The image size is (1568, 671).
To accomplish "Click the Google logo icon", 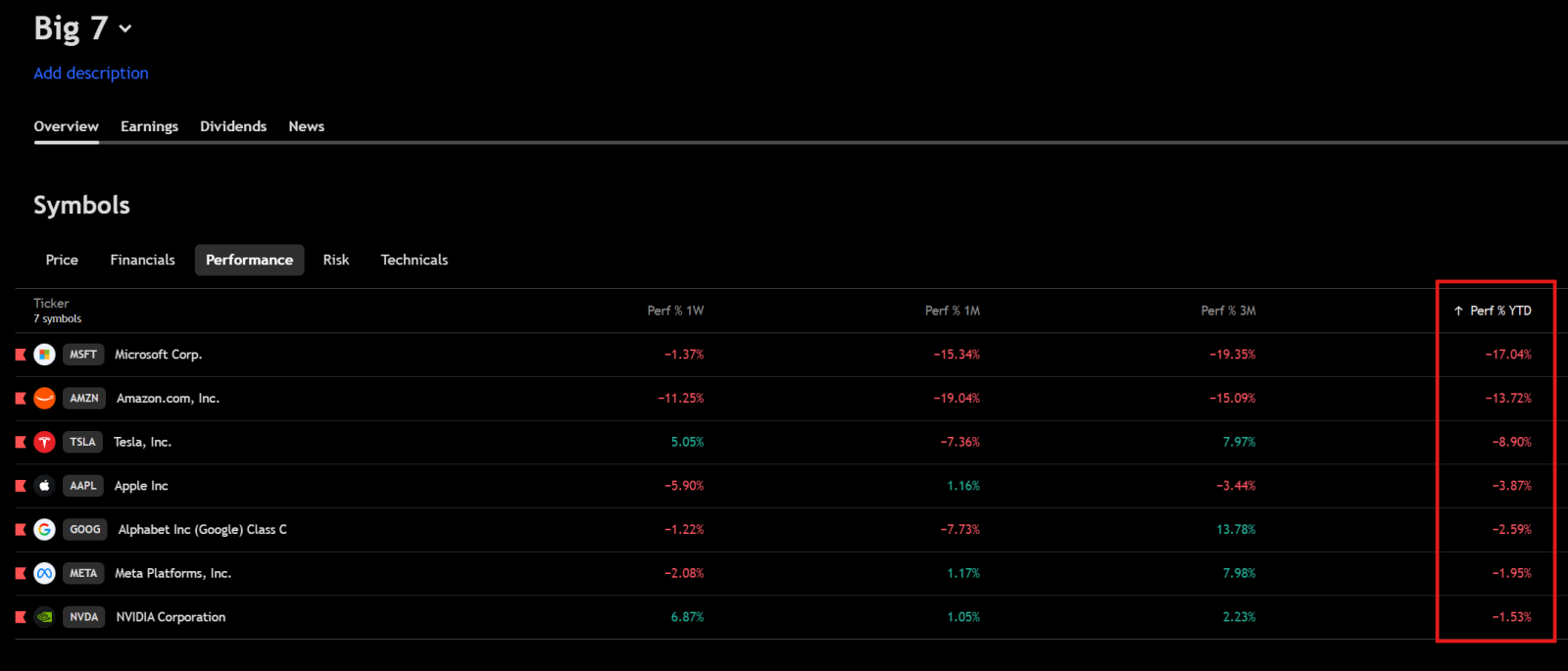I will (44, 530).
